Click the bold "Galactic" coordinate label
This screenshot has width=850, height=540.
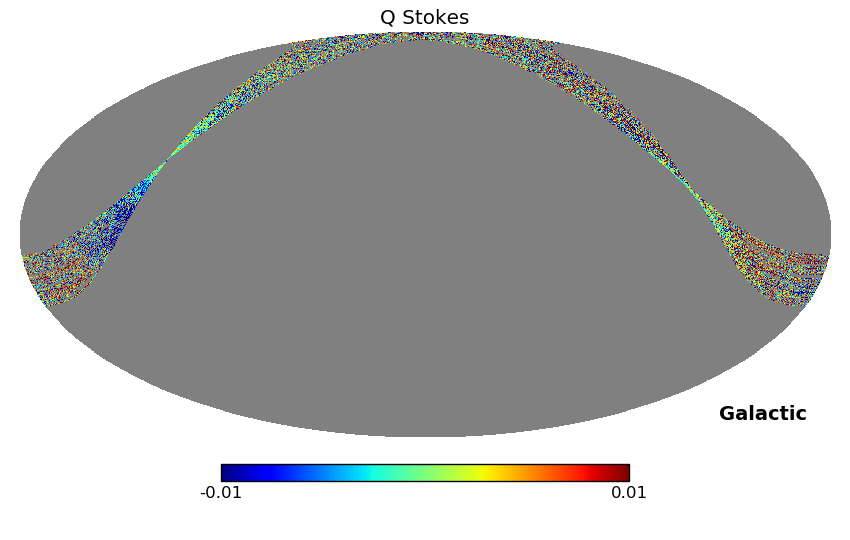762,414
